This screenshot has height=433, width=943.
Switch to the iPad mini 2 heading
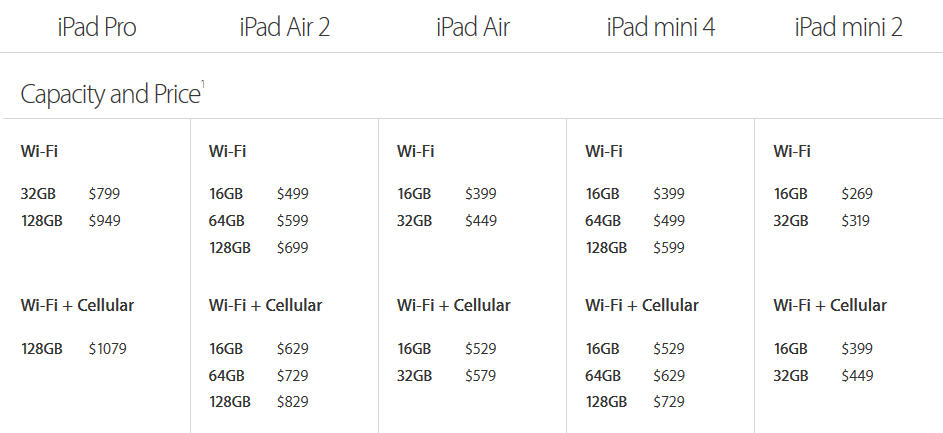848,27
